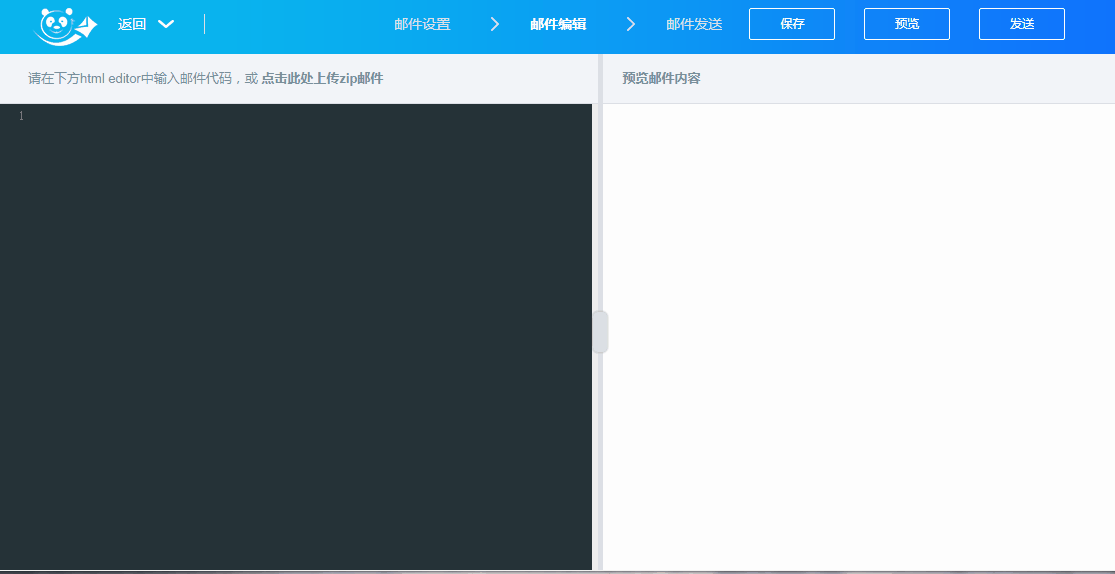Go to the 邮件设置 step

tap(422, 24)
